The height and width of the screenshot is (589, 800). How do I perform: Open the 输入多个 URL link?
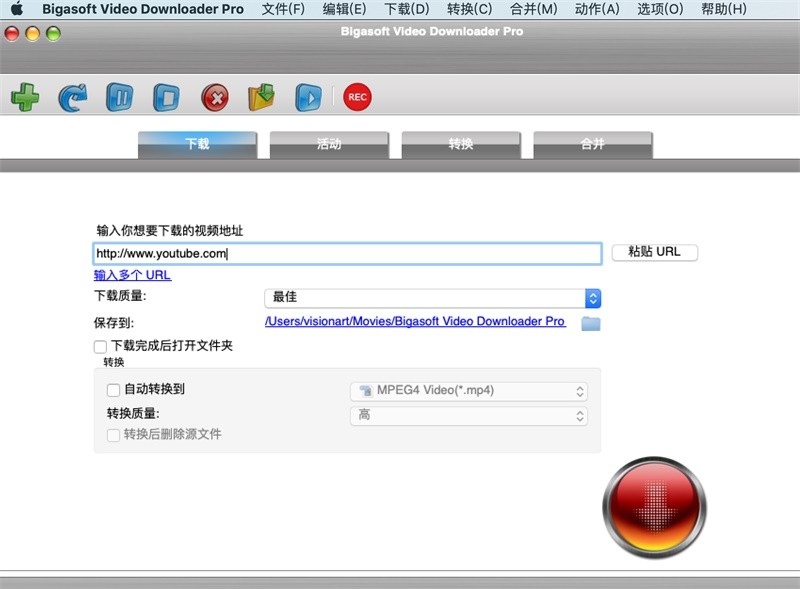point(133,275)
